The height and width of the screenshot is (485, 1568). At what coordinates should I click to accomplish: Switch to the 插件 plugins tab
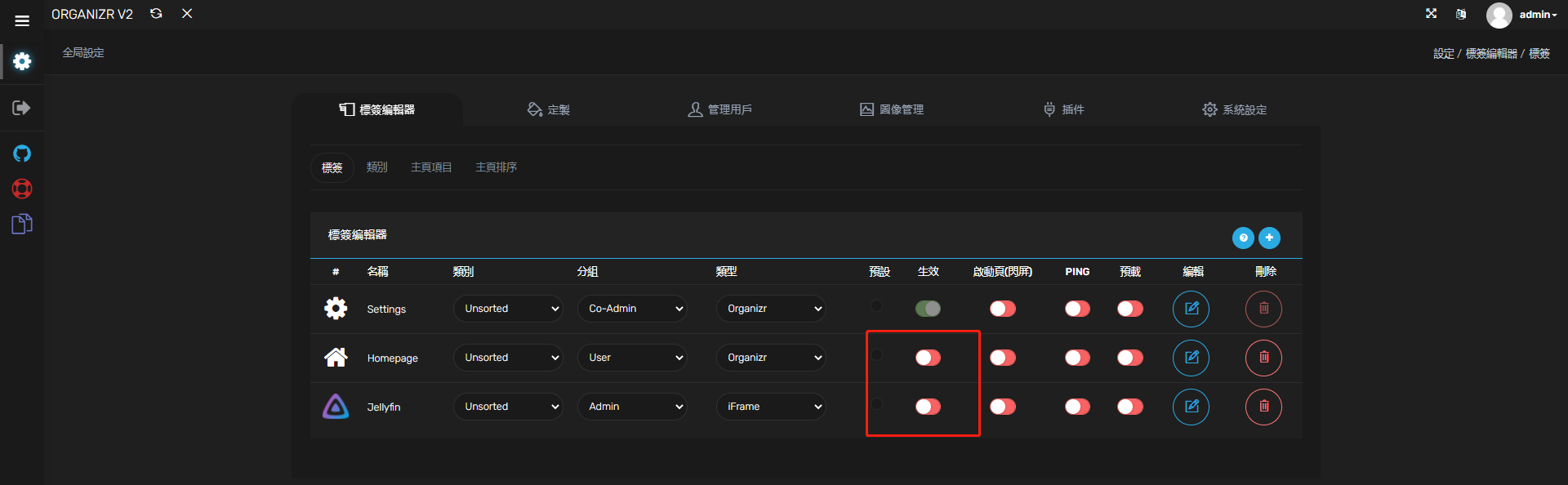coord(1063,109)
